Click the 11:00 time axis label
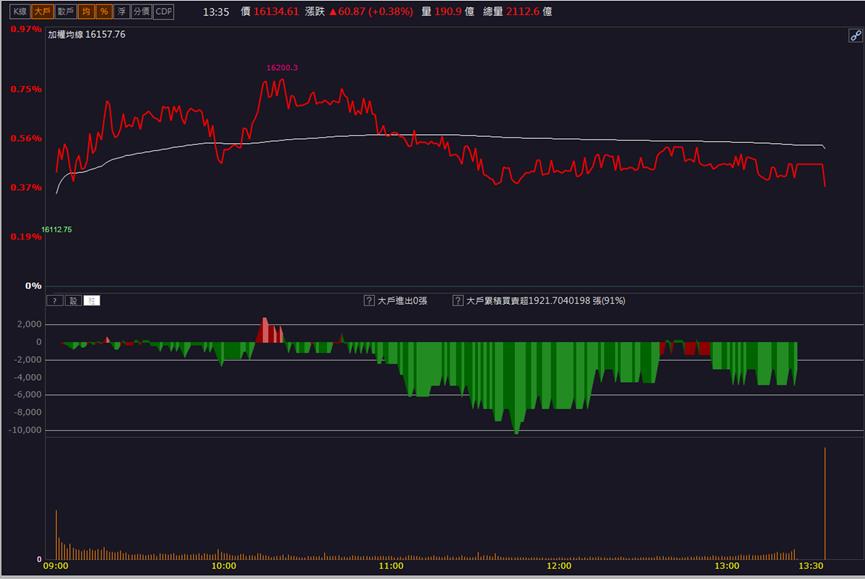Image resolution: width=865 pixels, height=579 pixels. pos(391,566)
